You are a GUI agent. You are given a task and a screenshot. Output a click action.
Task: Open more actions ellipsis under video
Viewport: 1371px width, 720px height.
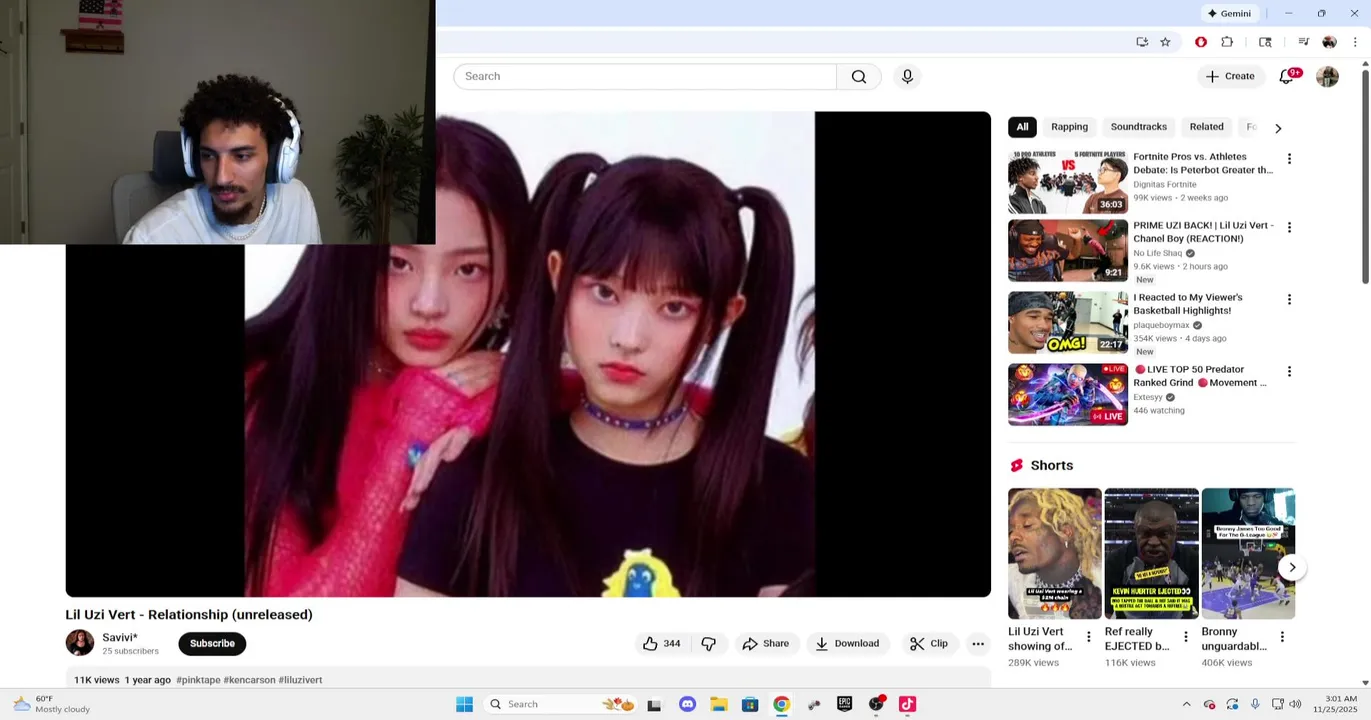pos(978,644)
